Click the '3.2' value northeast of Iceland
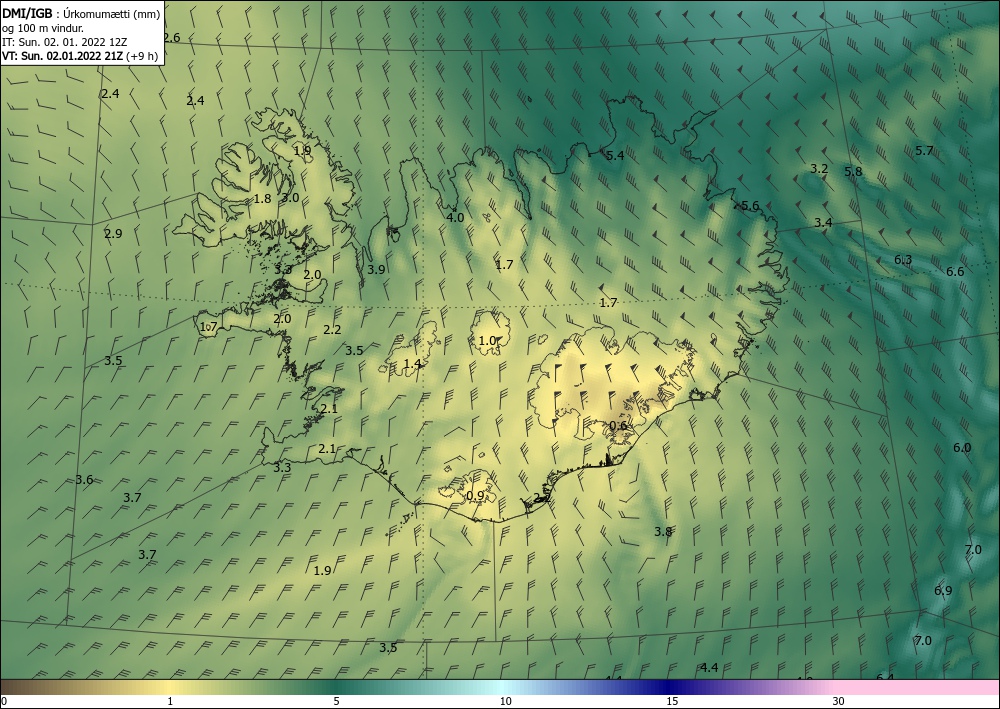Image resolution: width=1000 pixels, height=709 pixels. tap(819, 169)
